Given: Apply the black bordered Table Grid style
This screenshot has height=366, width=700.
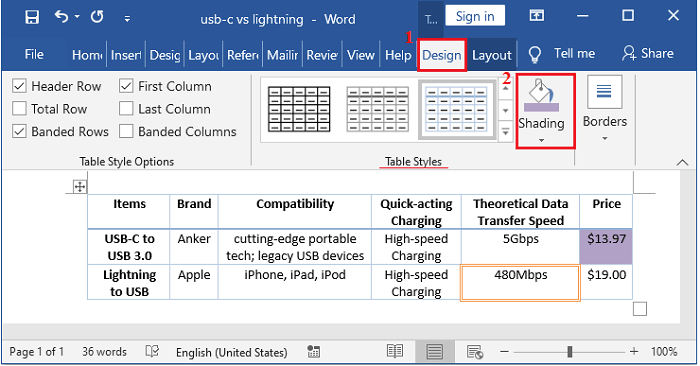Looking at the screenshot, I should (x=299, y=109).
